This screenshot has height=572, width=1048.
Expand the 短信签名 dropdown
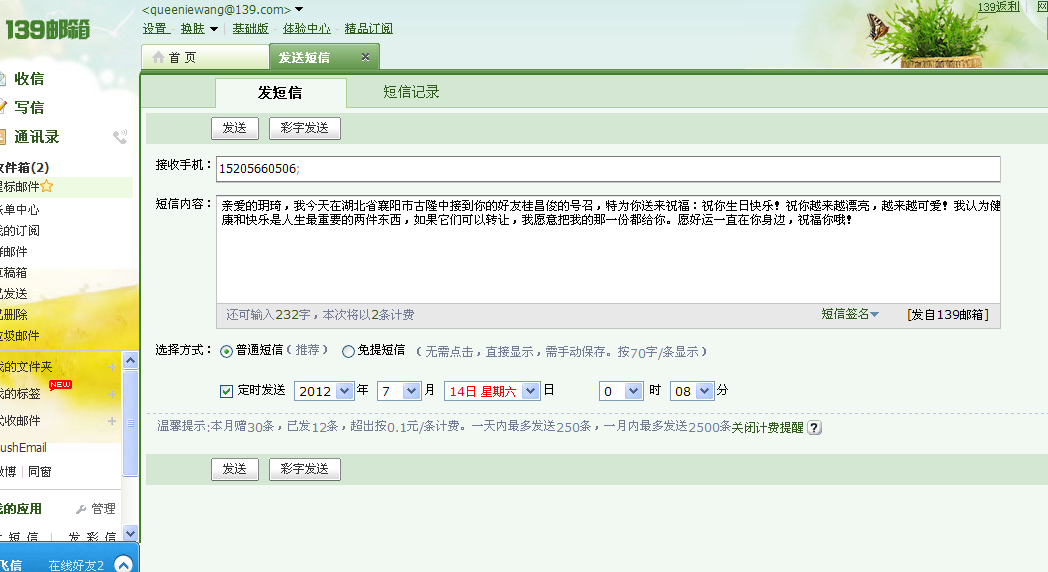pyautogui.click(x=849, y=314)
